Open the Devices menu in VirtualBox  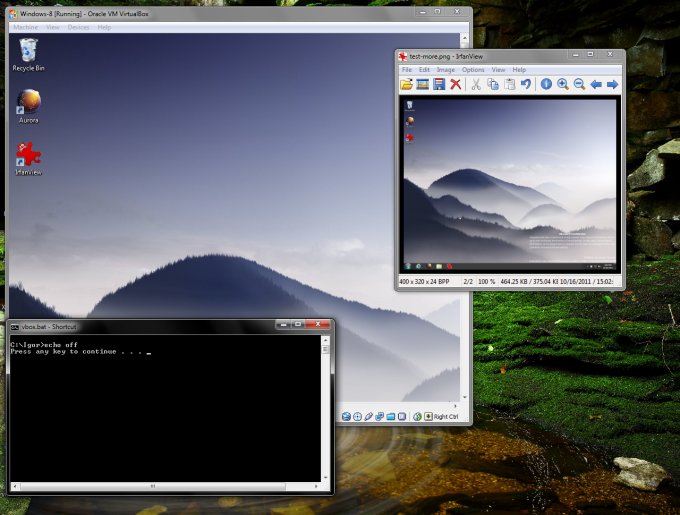coord(78,27)
